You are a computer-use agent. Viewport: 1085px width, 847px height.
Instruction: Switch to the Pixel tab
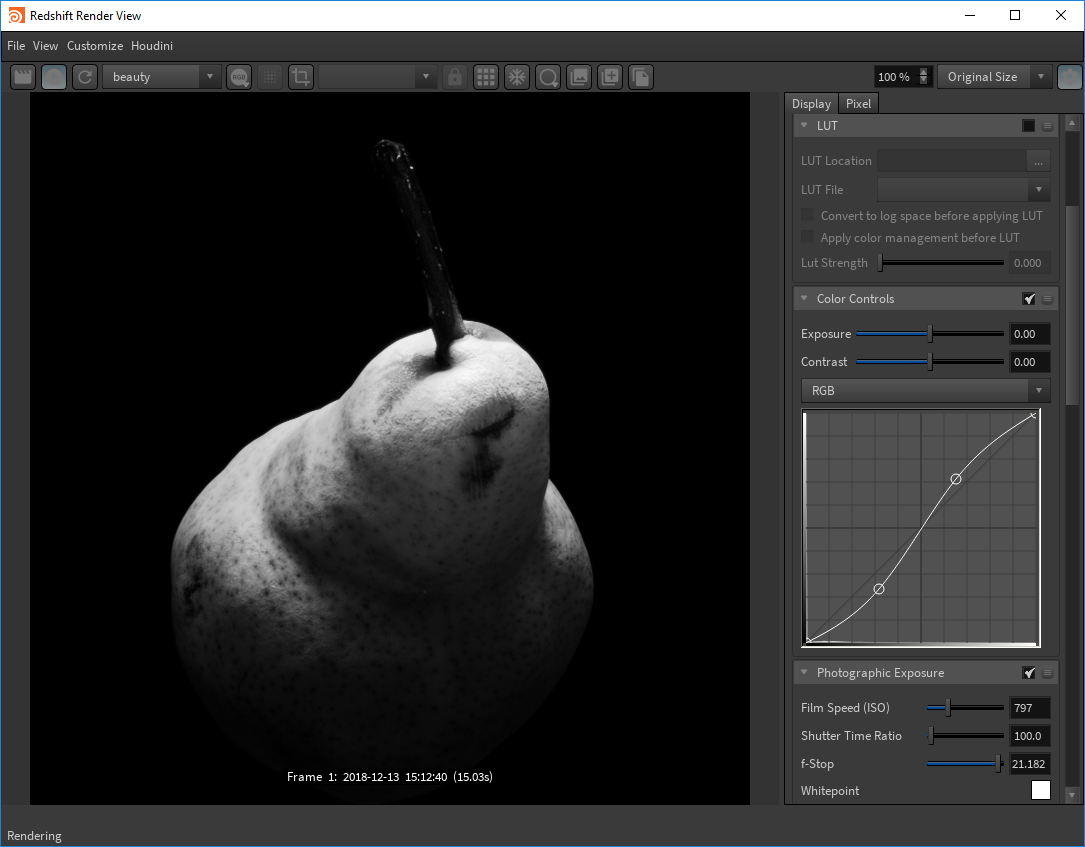pos(858,104)
